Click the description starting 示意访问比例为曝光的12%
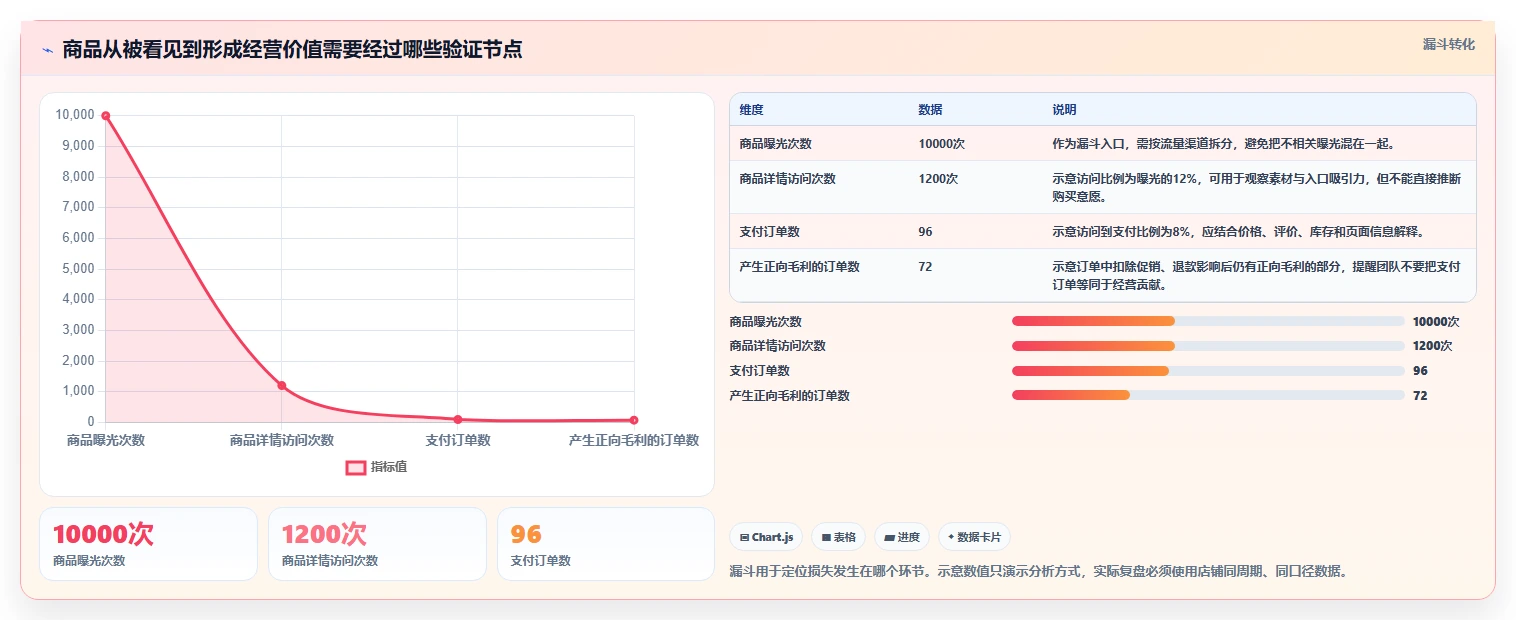 tap(1257, 188)
